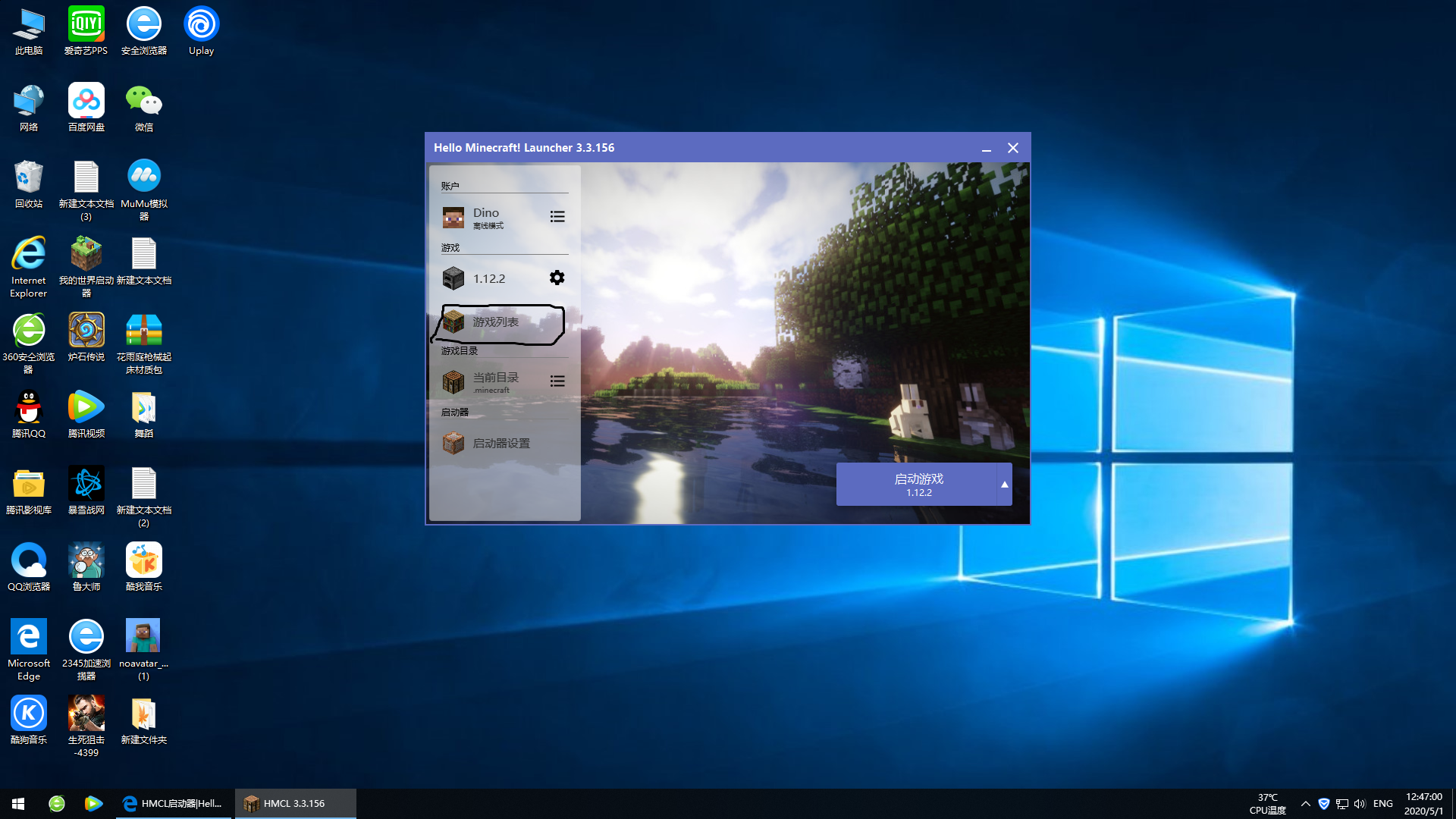This screenshot has width=1456, height=819.
Task: Click the 启动游戏 1.12.2 launch button
Action: click(916, 485)
